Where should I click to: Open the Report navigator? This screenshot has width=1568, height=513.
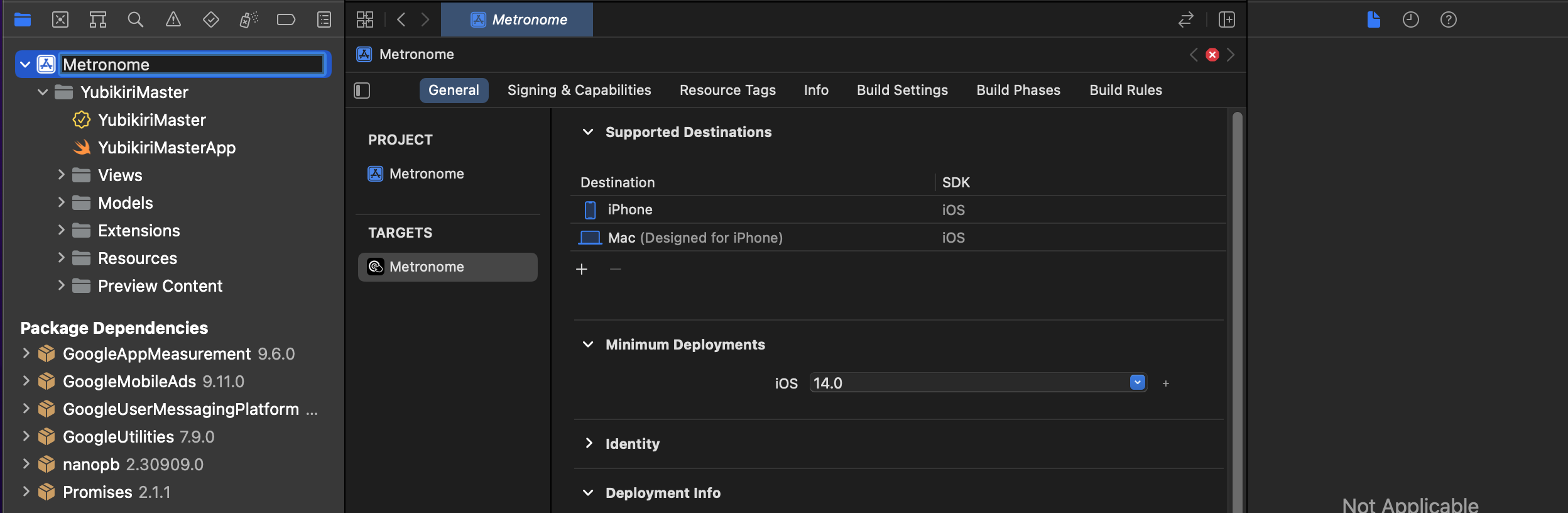coord(324,19)
